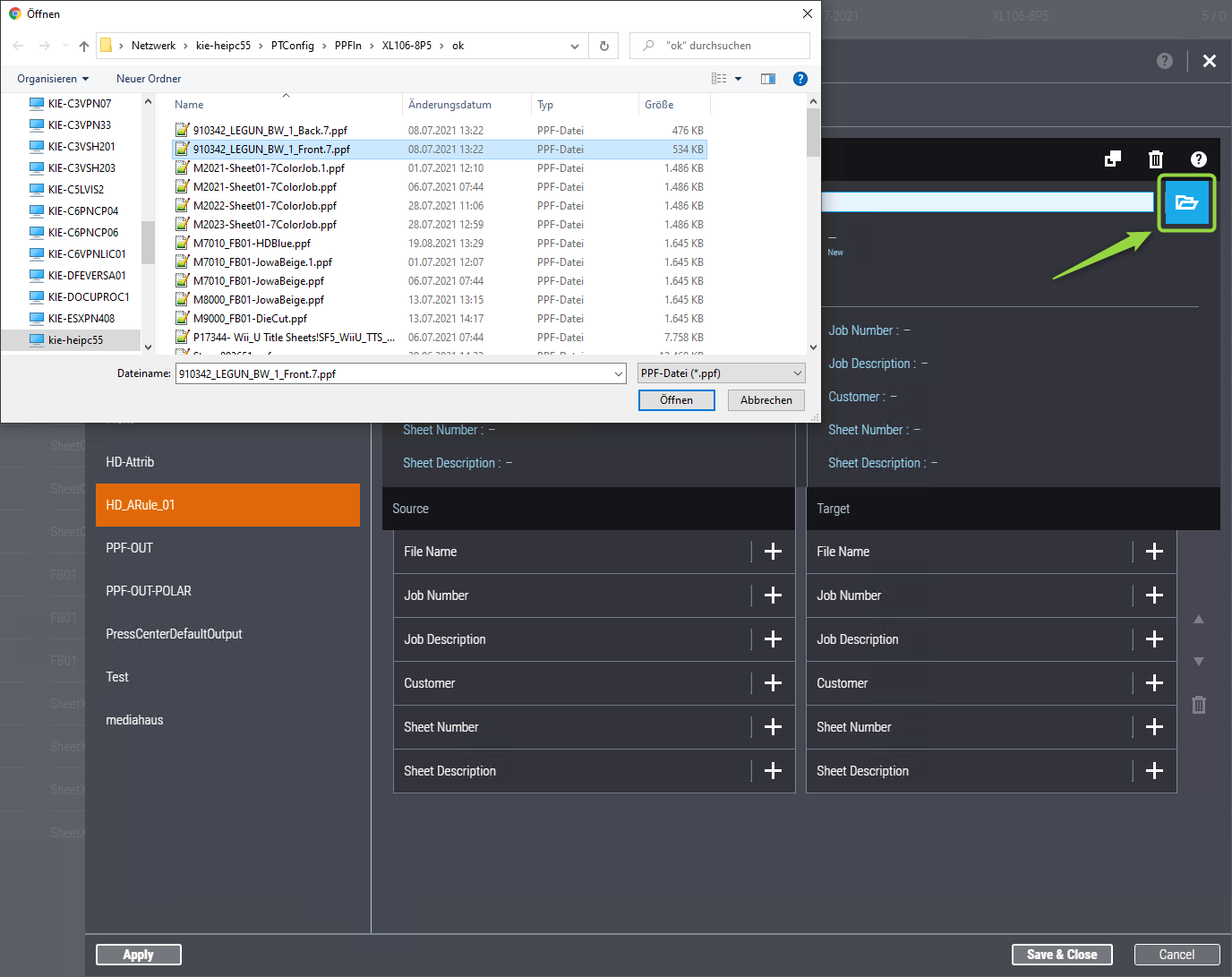Screen dimensions: 1232x977
Task: Add the Target Job Number with plus icon
Action: coord(1154,596)
